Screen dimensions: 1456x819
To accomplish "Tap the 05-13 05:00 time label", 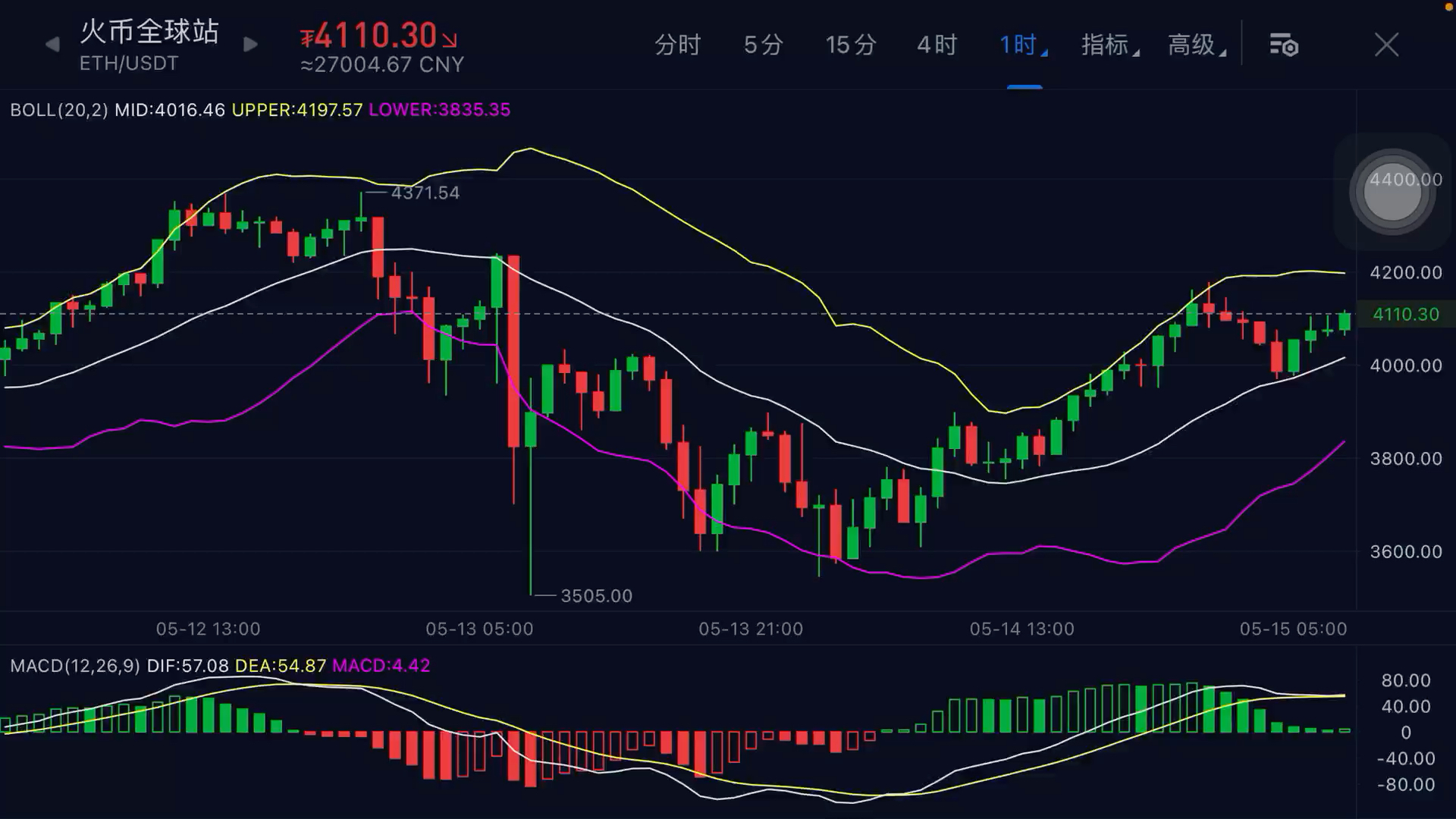I will (x=479, y=629).
